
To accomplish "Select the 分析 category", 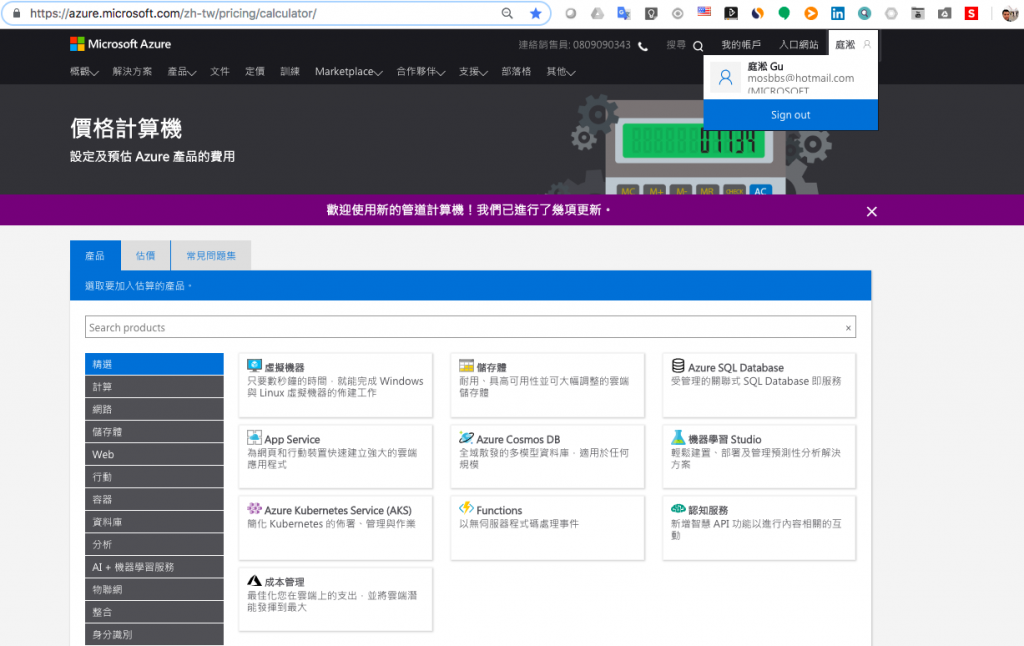I will tap(154, 544).
